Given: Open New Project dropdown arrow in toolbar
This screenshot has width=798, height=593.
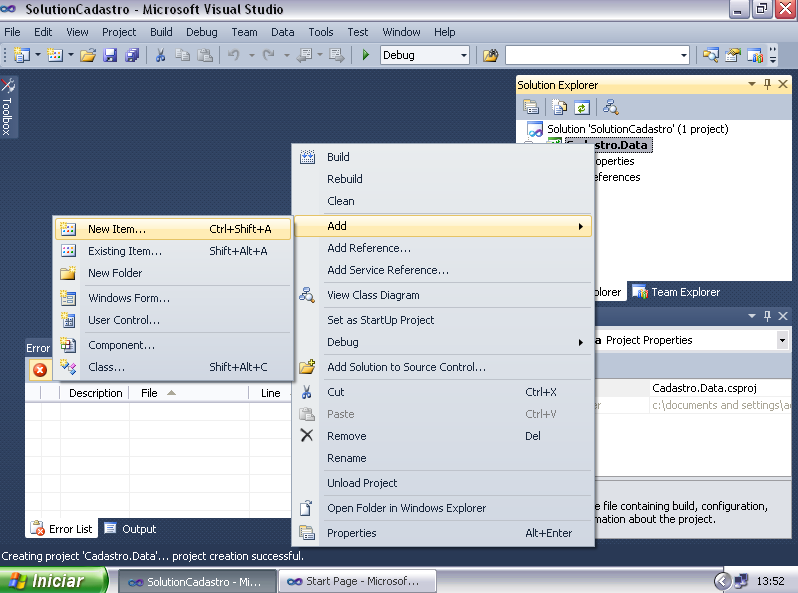Looking at the screenshot, I should click(x=38, y=55).
